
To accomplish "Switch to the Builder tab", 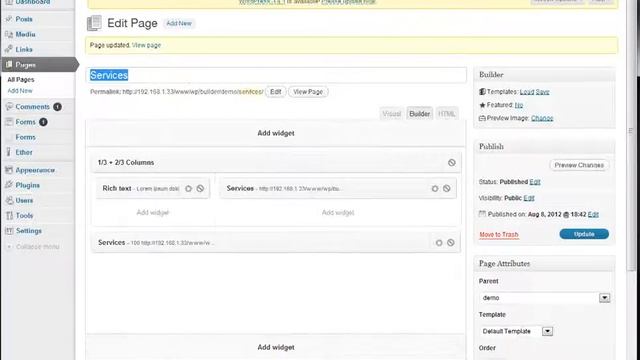I will tap(420, 114).
